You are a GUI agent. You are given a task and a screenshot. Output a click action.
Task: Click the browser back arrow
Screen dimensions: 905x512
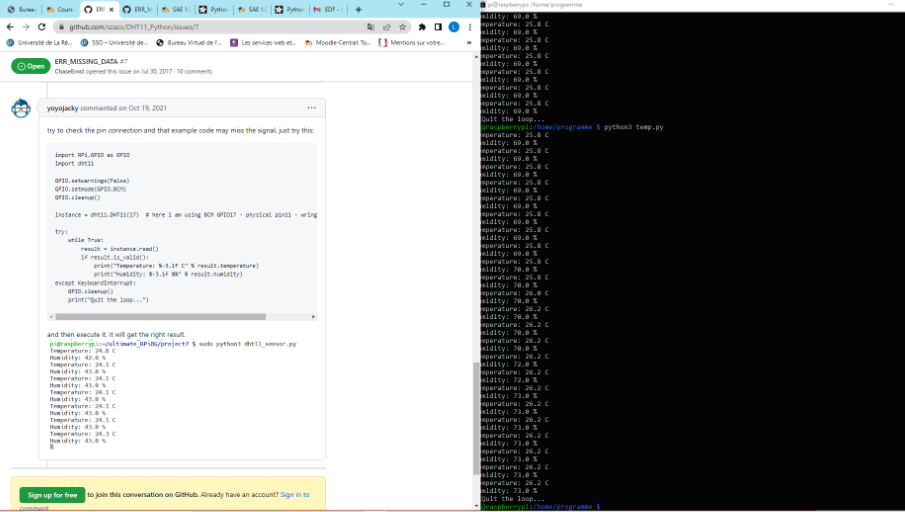[x=11, y=27]
